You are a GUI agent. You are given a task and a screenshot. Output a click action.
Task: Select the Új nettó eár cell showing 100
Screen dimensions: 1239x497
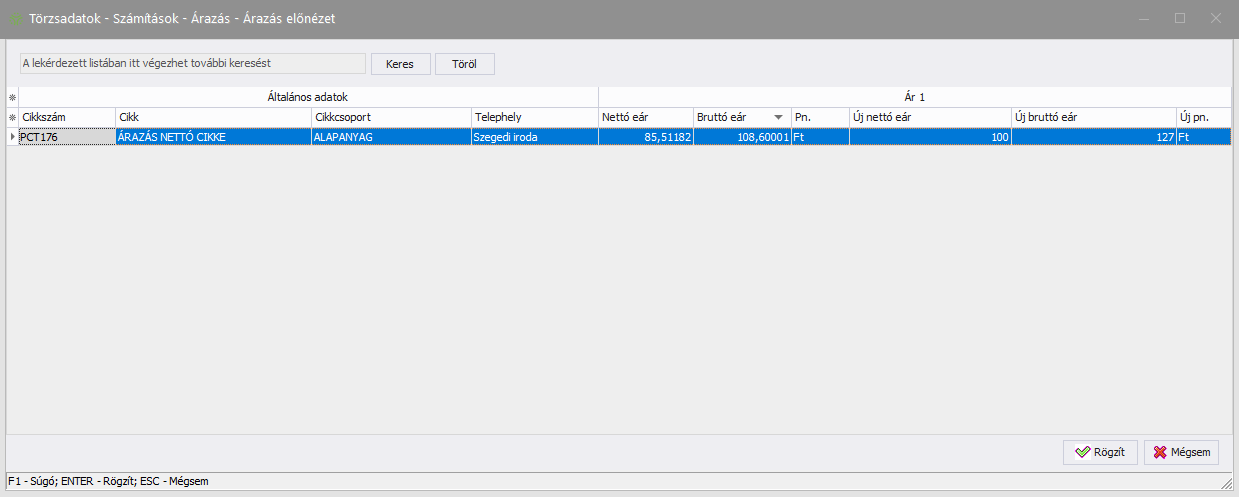tap(930, 137)
